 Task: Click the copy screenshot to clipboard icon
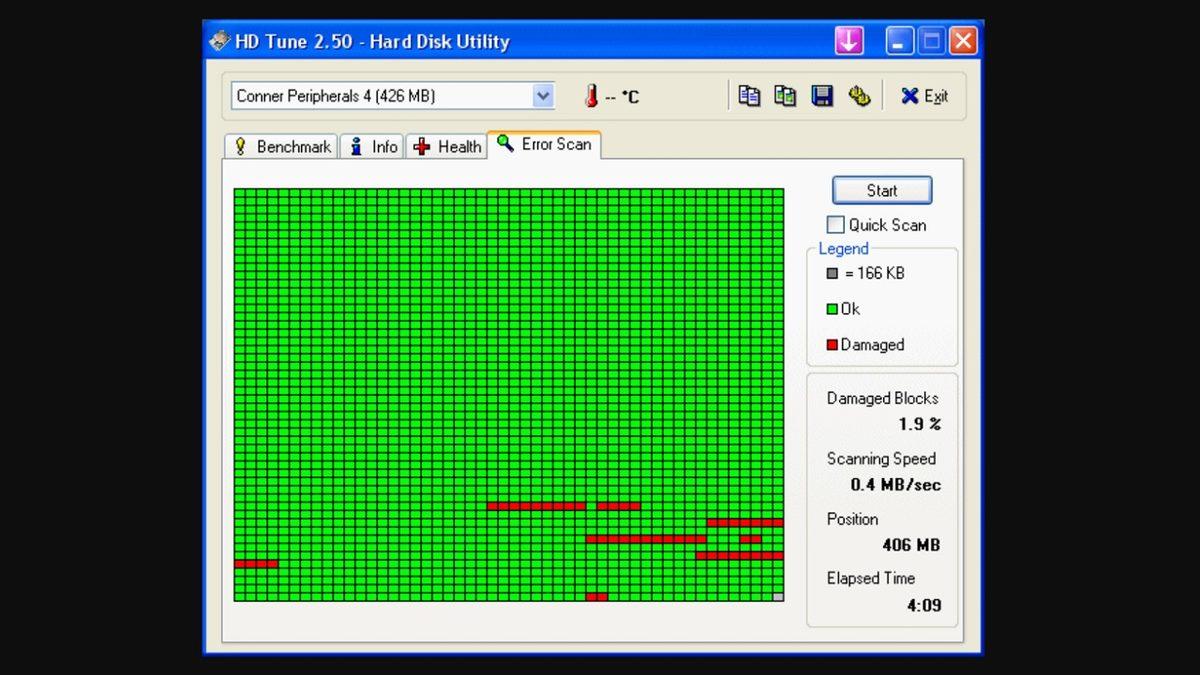pos(786,96)
